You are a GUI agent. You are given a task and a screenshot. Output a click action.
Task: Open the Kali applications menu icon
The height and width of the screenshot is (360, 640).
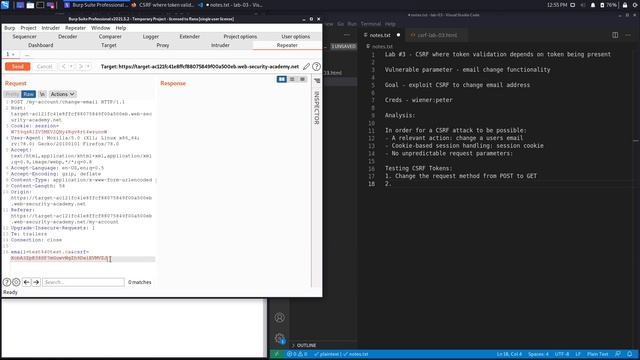click(x=5, y=5)
